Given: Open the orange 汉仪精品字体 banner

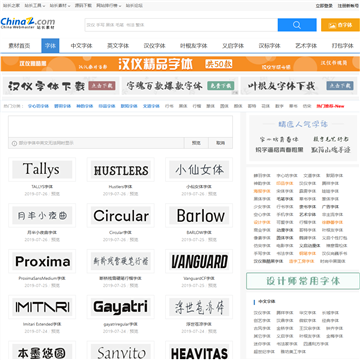Looking at the screenshot, I should (180, 64).
